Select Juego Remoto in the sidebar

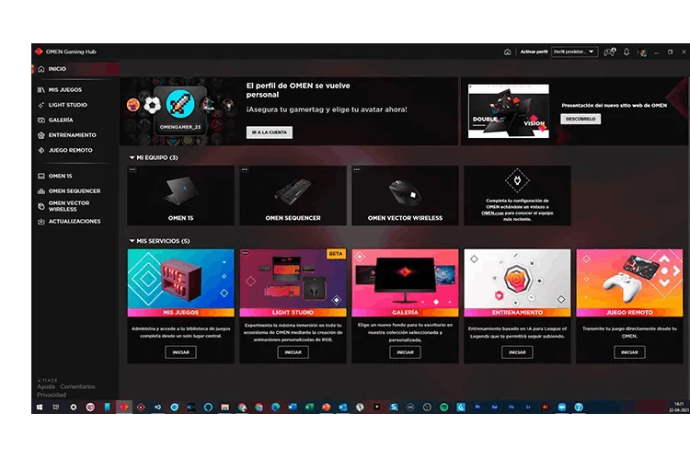point(70,150)
